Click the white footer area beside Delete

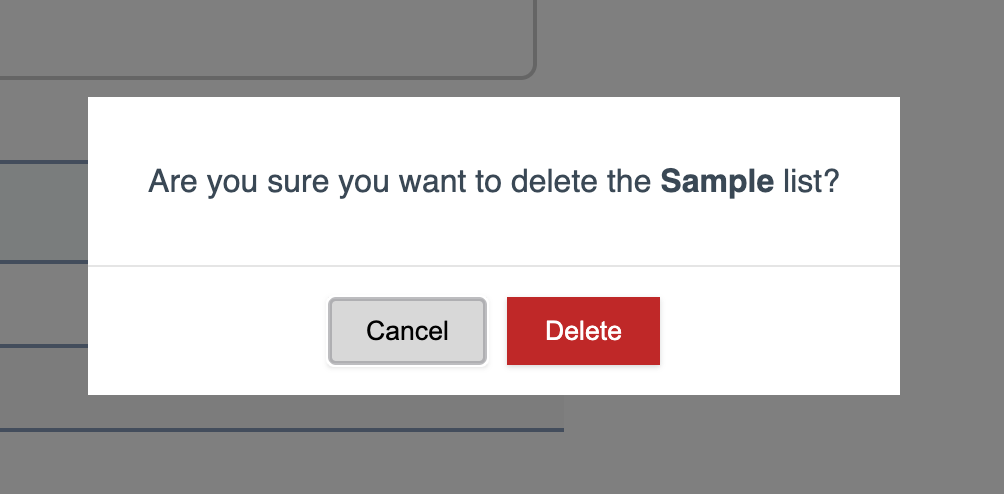point(779,331)
